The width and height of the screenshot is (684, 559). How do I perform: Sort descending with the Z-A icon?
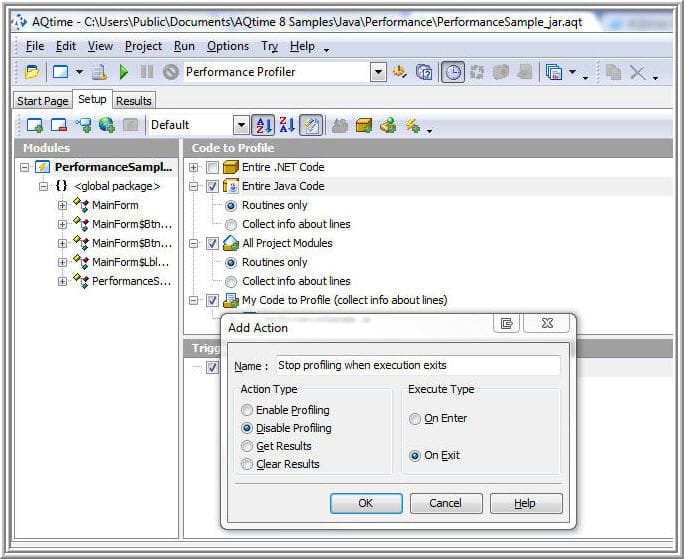[287, 125]
